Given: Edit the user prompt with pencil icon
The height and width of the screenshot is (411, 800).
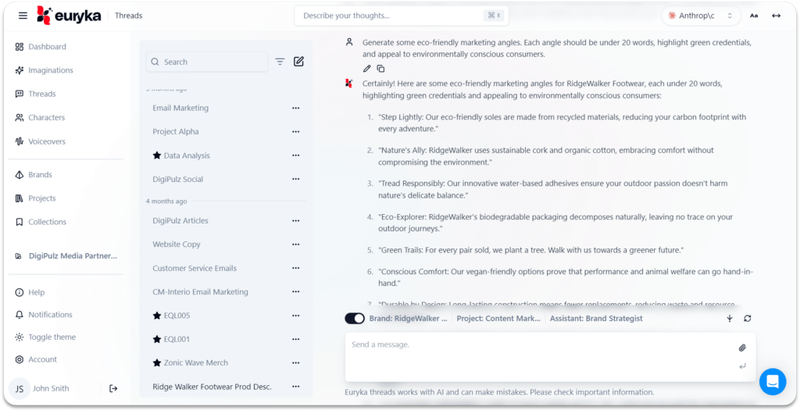Looking at the screenshot, I should pos(366,68).
